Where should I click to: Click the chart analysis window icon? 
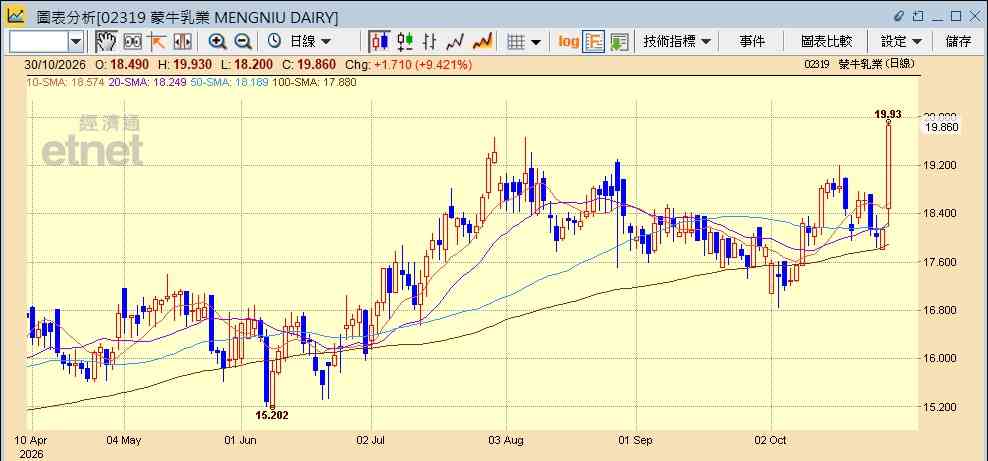16,16
